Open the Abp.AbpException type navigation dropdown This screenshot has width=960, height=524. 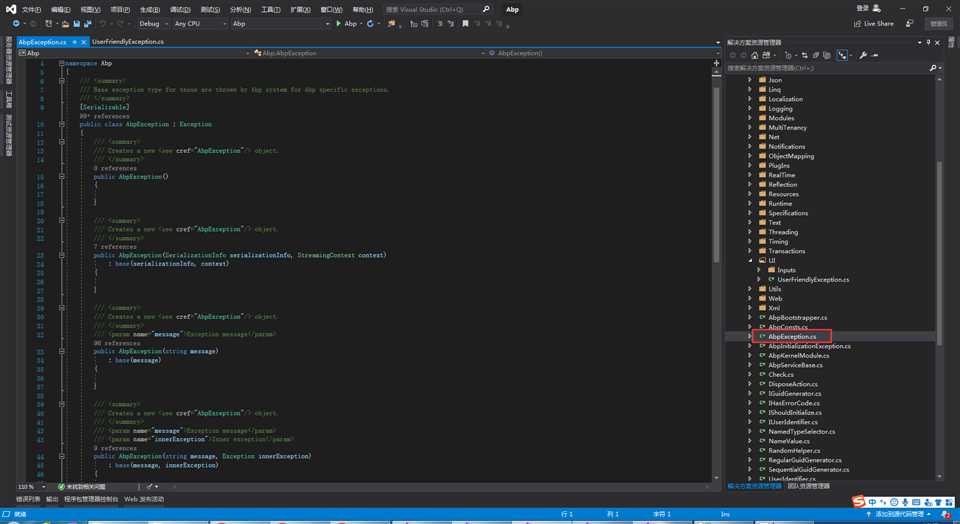point(369,53)
